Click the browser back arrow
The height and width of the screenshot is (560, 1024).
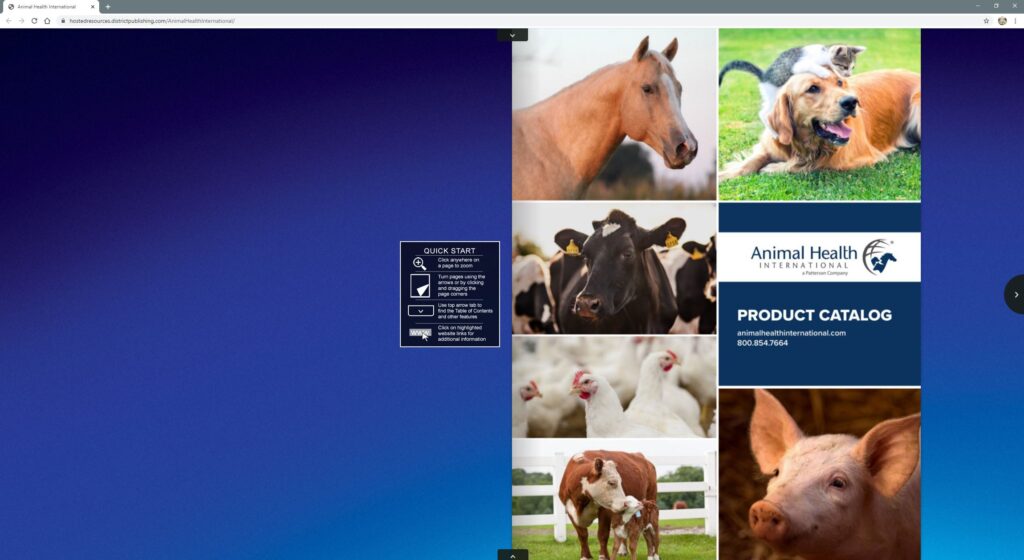pos(8,21)
